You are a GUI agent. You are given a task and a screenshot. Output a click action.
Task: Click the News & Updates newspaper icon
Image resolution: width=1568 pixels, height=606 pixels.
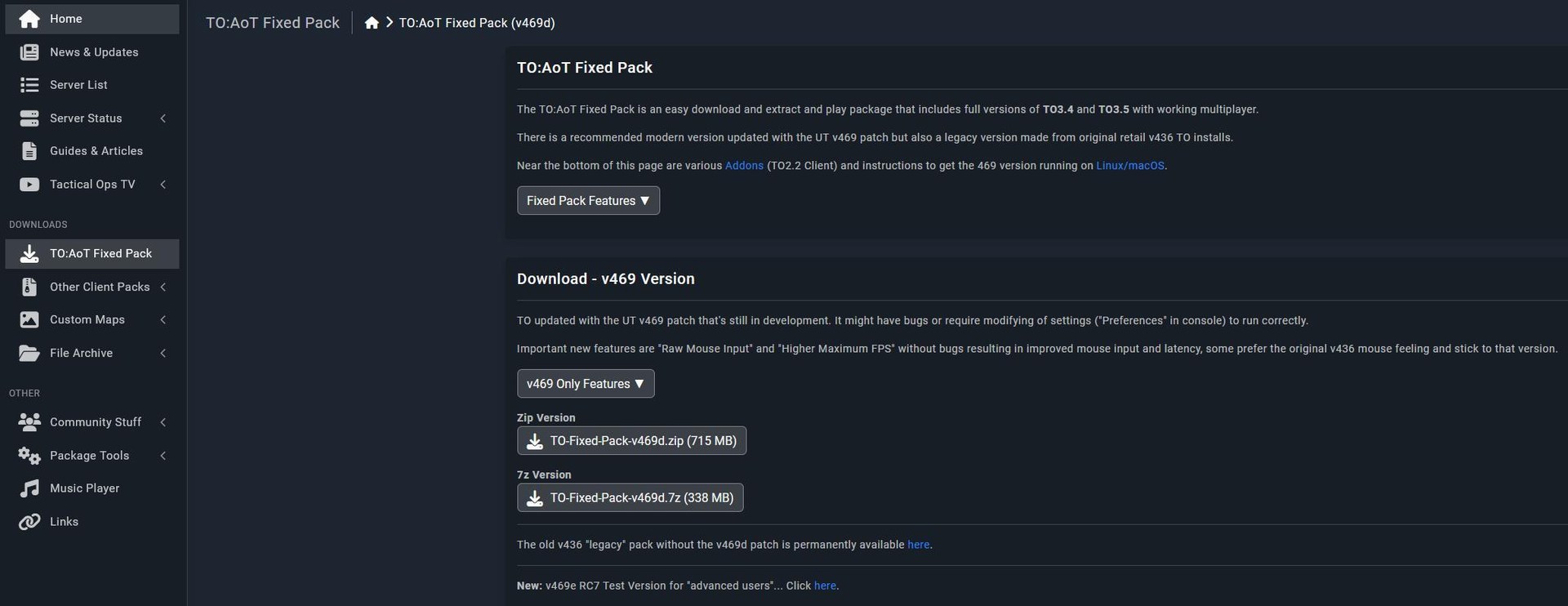click(x=29, y=52)
